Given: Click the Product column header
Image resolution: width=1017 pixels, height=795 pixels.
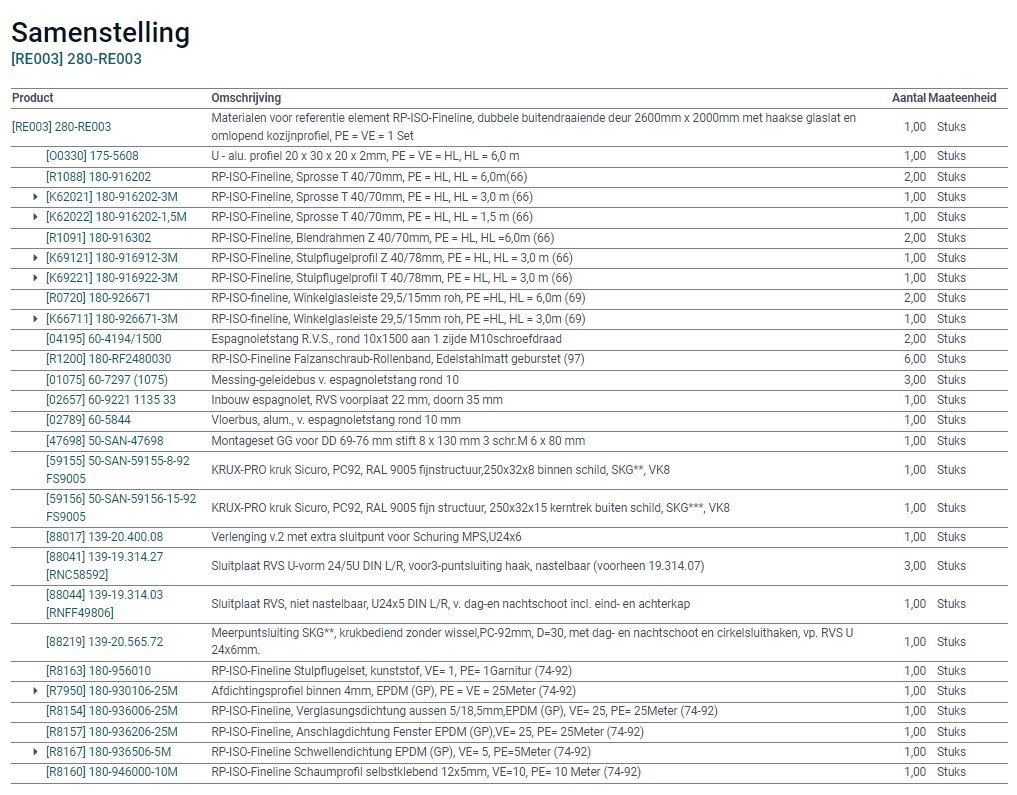Looking at the screenshot, I should point(33,98).
